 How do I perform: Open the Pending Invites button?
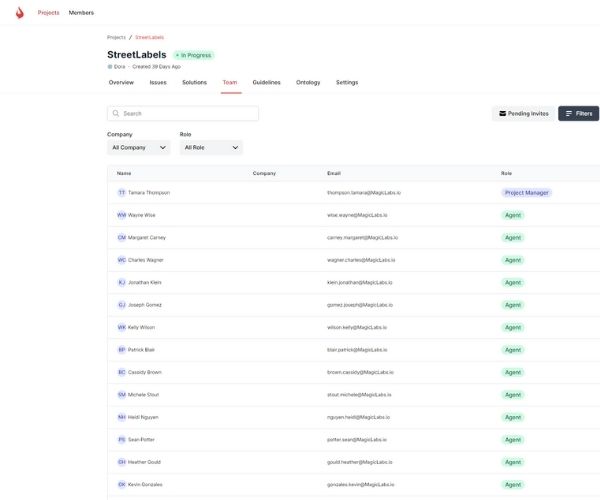tap(523, 113)
